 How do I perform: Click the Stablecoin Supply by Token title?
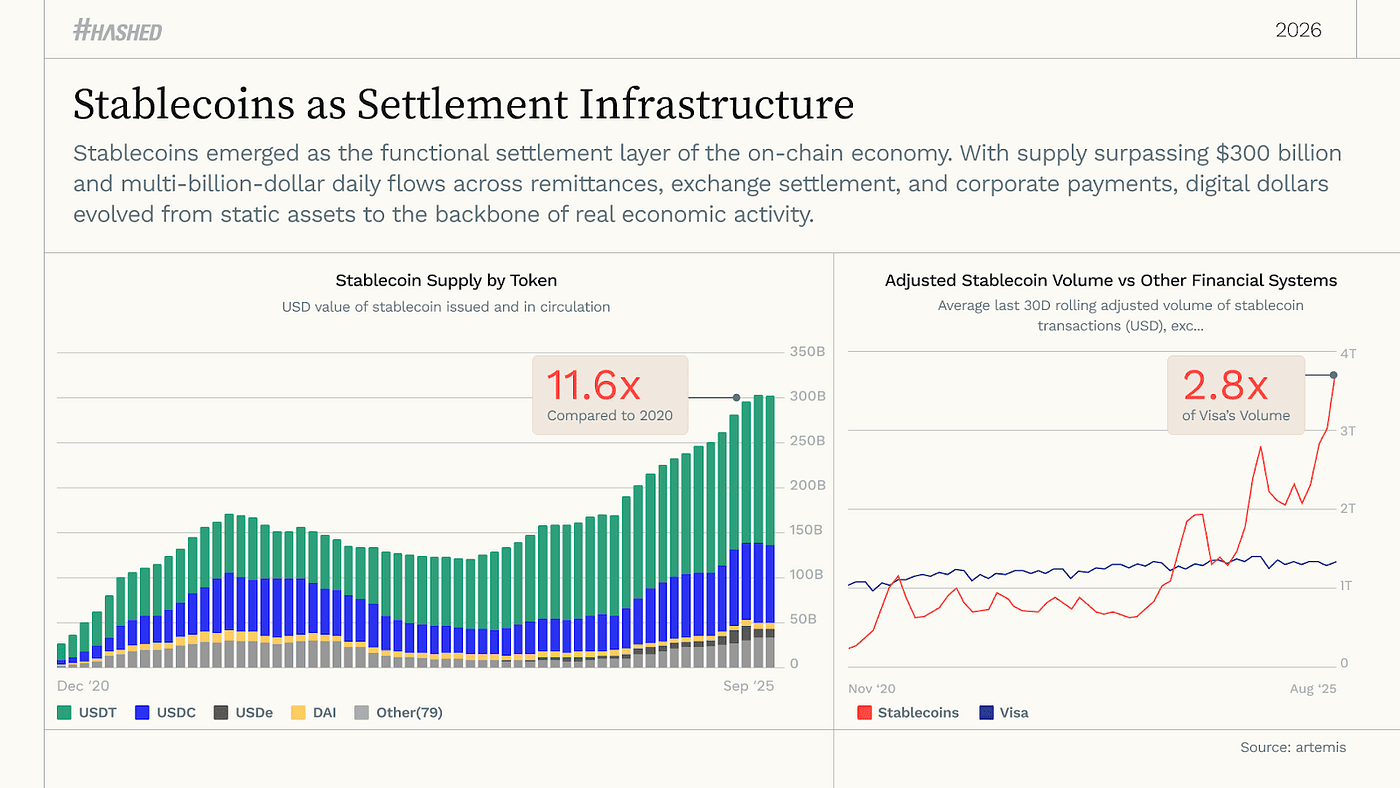point(446,280)
